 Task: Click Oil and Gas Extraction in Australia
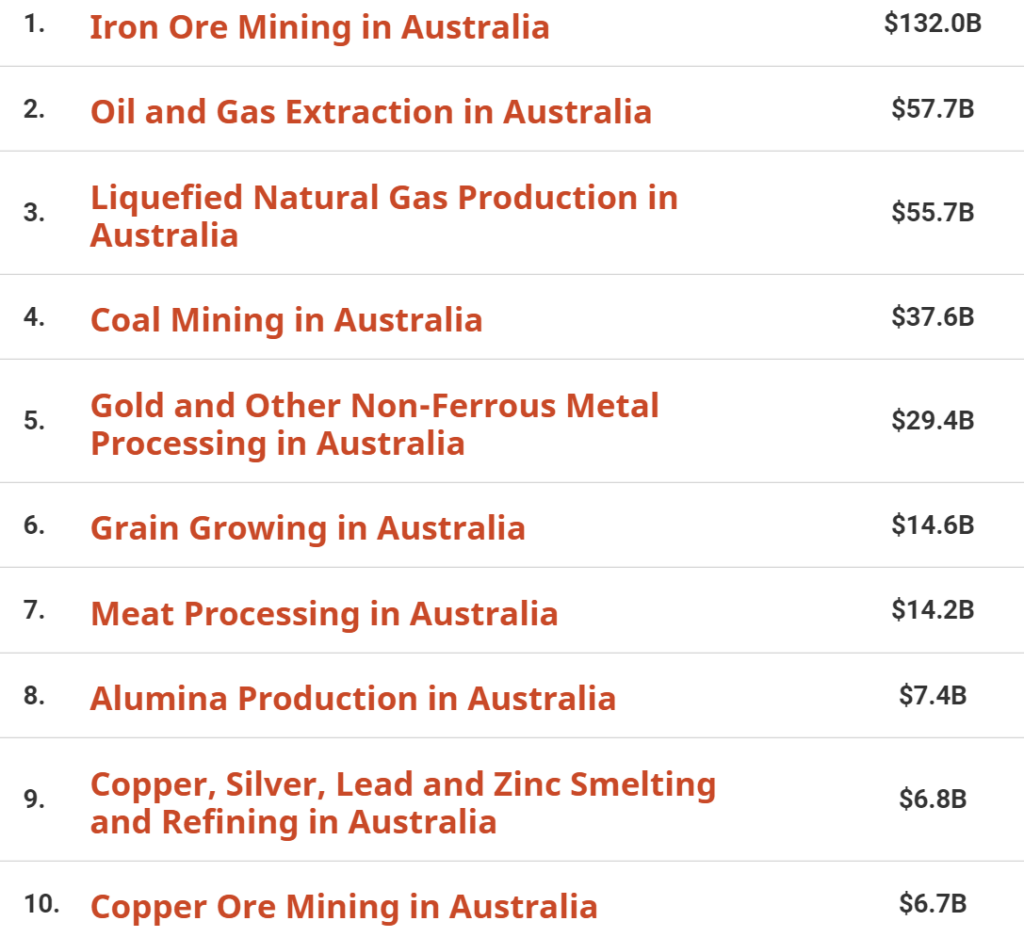coord(370,111)
